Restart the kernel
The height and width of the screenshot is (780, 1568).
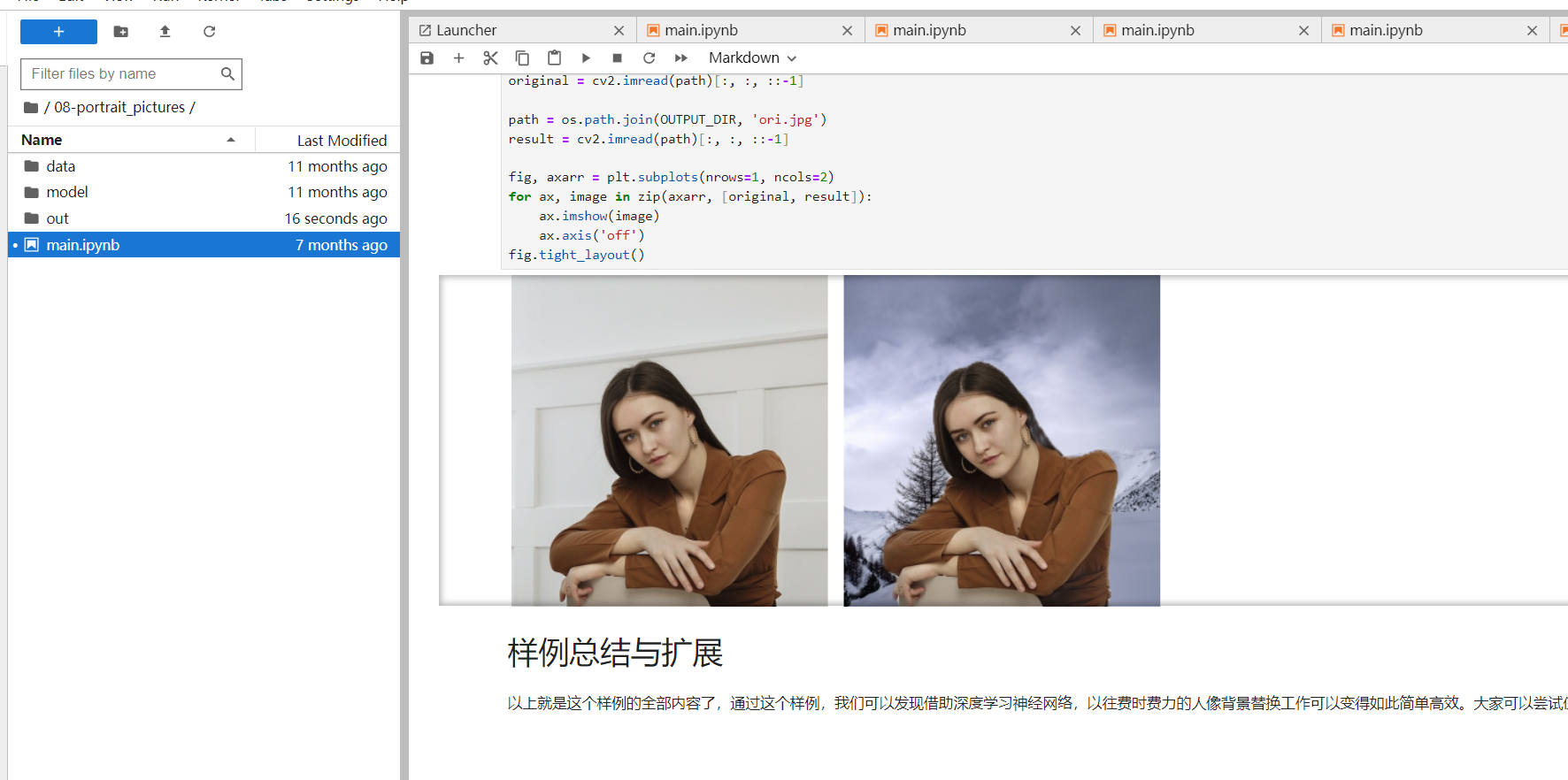tap(649, 58)
